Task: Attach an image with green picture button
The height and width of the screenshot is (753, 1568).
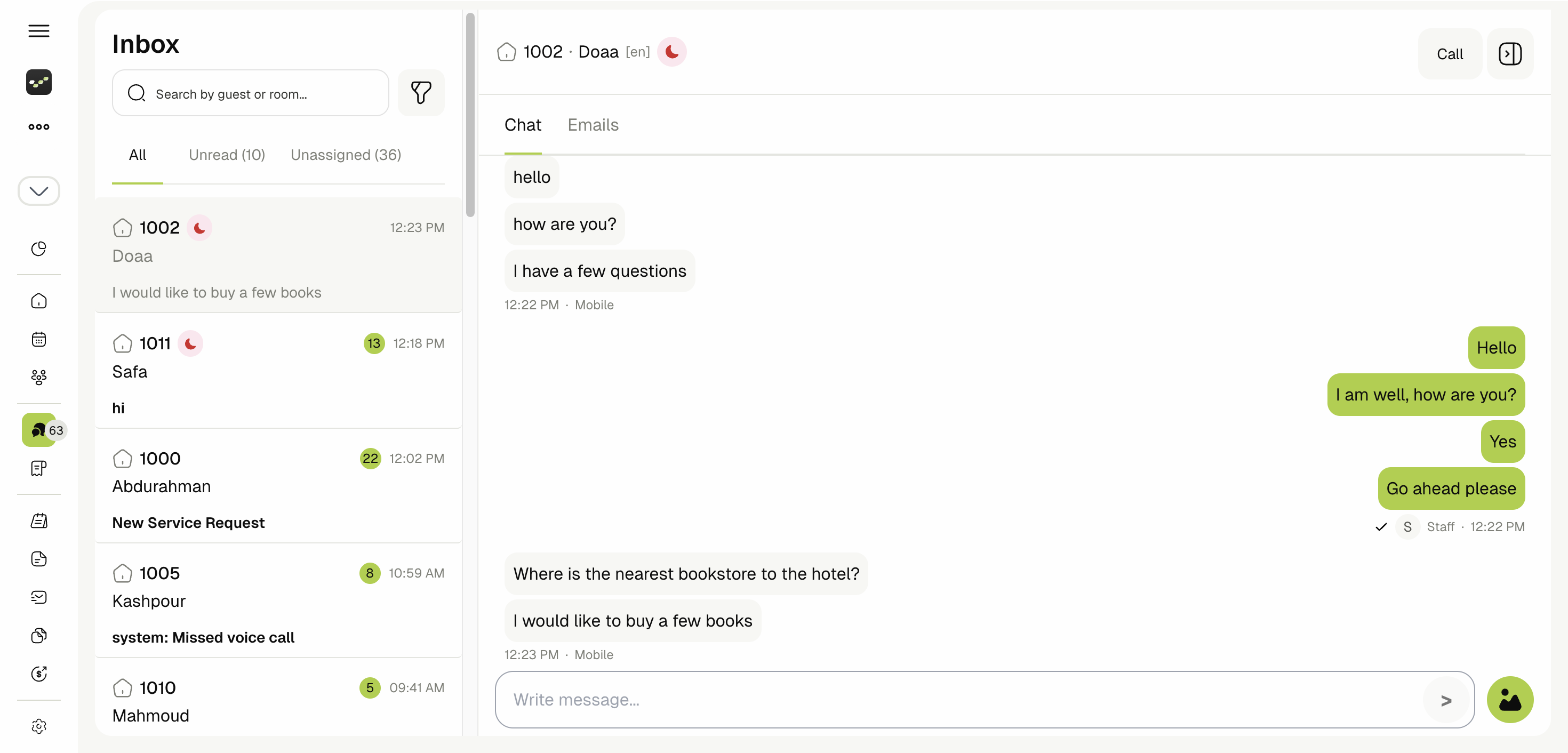Action: pos(1509,700)
